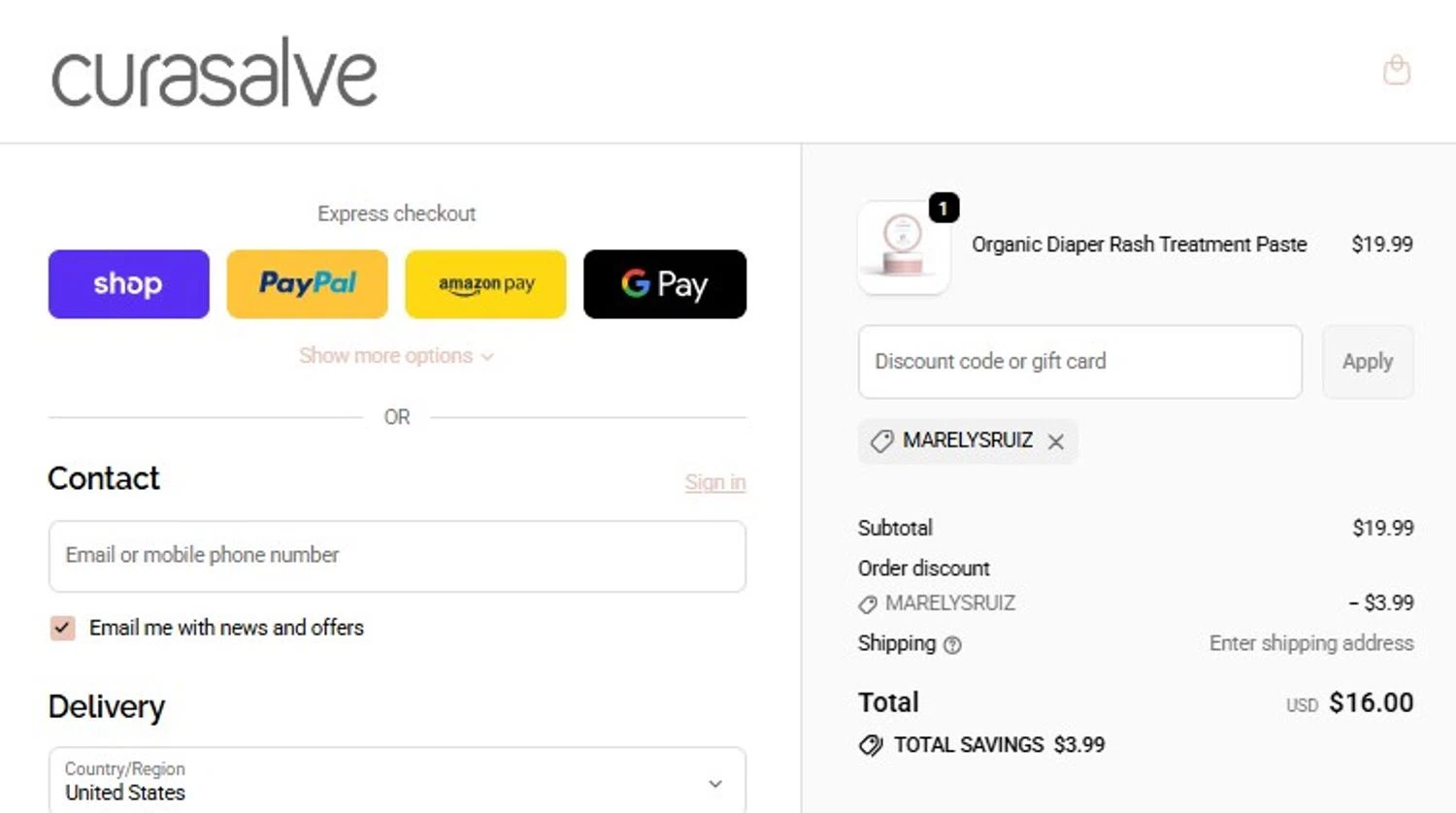Pay with Shop Pay button
Viewport: 1456px width, 813px height.
[129, 284]
